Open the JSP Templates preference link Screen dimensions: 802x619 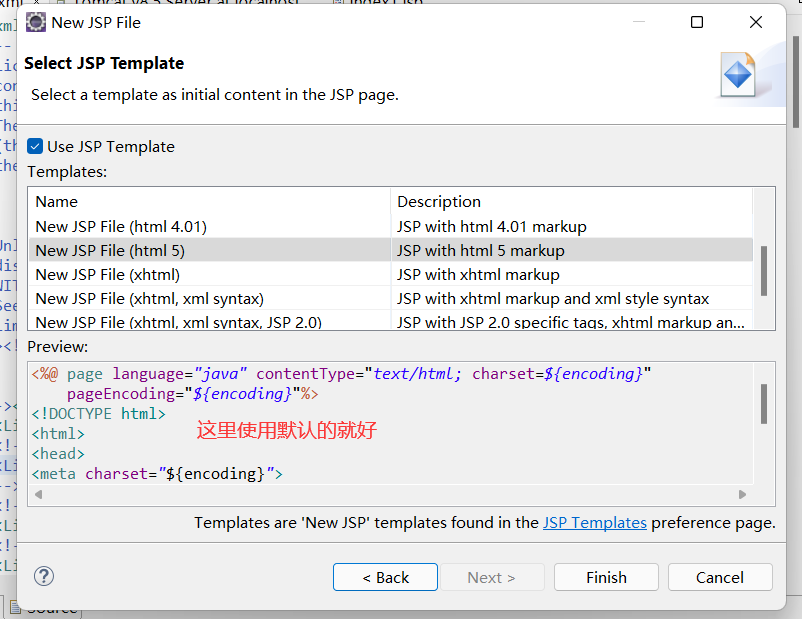pyautogui.click(x=594, y=522)
